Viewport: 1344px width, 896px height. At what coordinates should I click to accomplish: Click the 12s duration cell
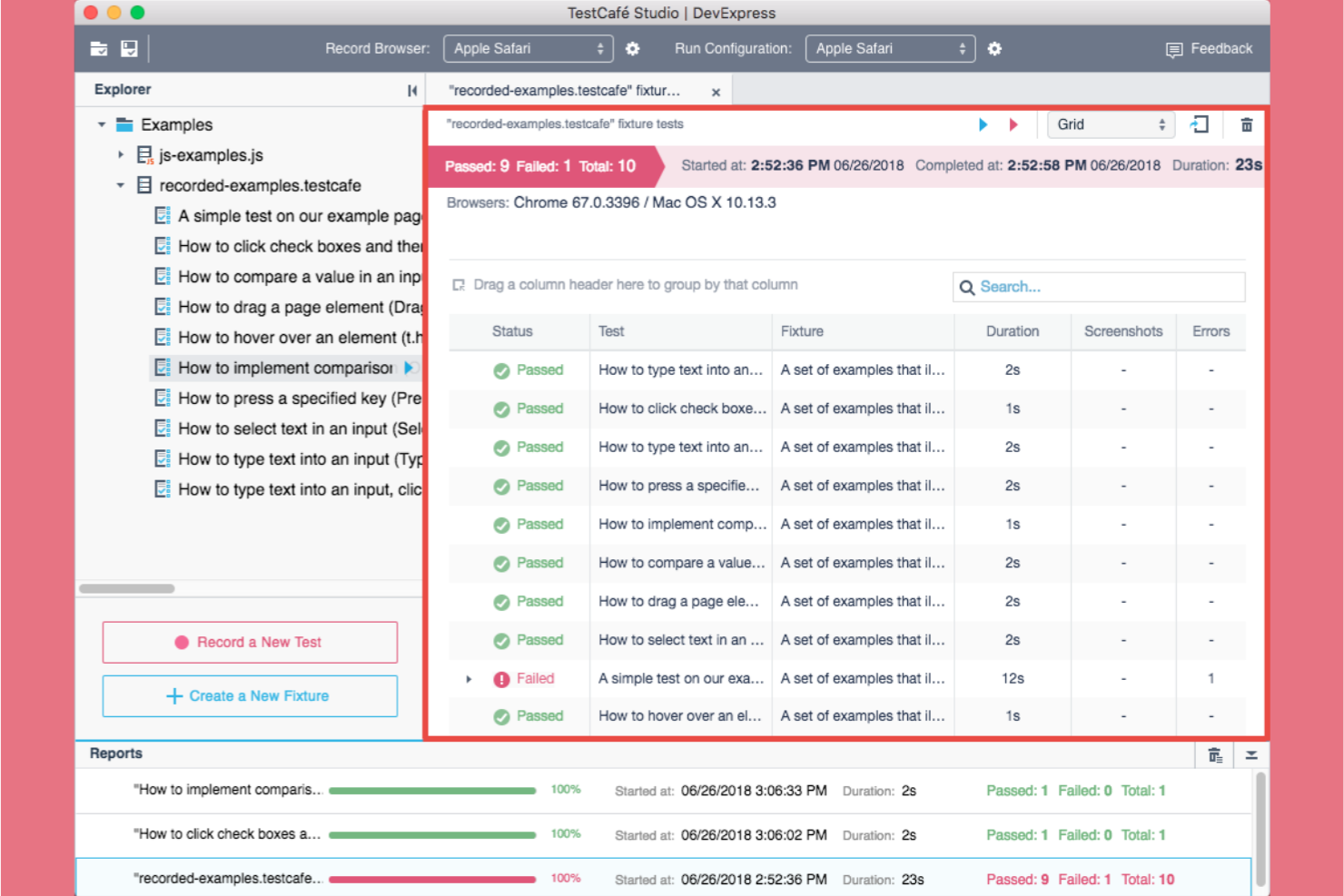click(x=1013, y=678)
